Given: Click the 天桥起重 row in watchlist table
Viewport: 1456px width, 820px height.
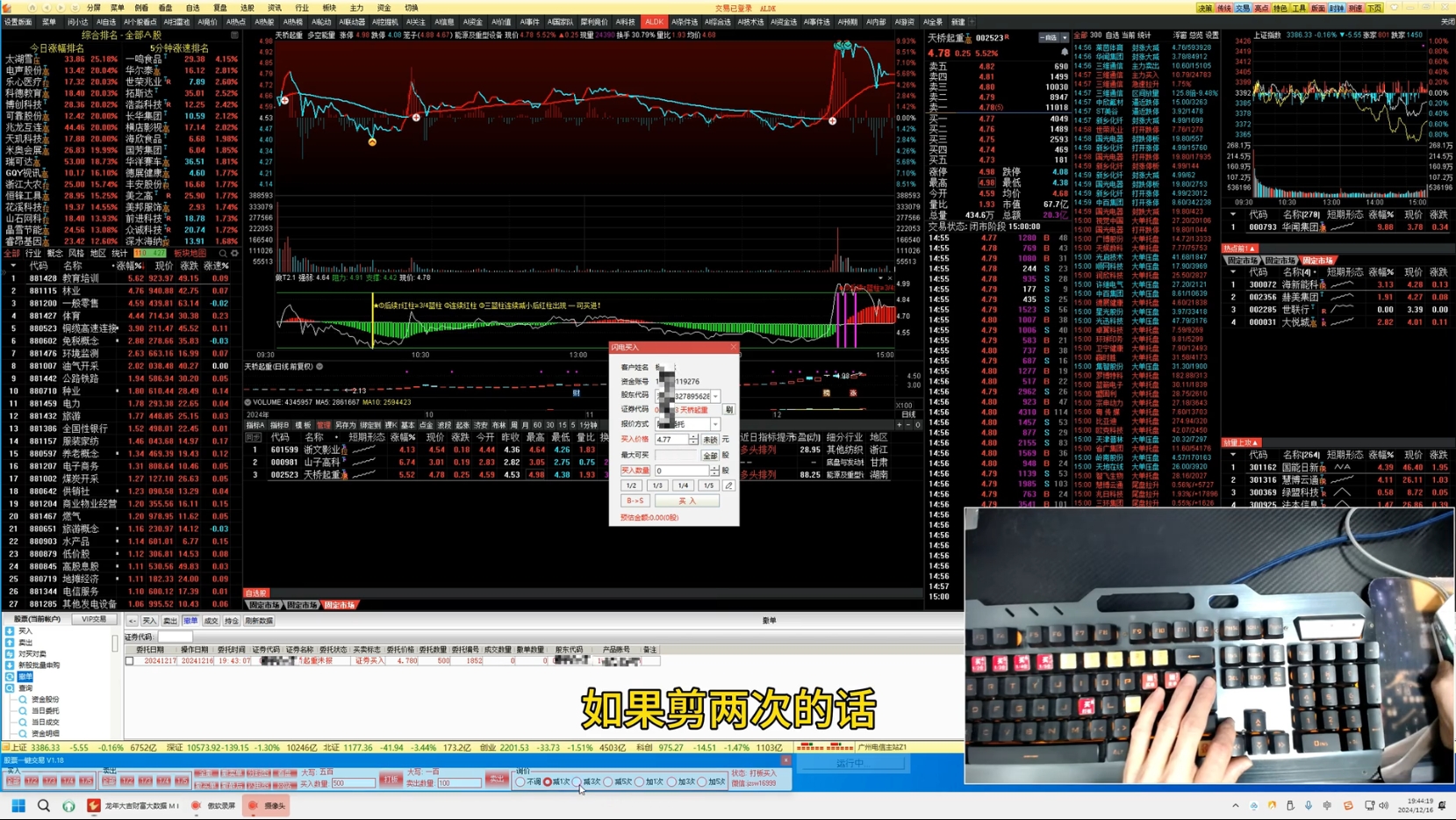Looking at the screenshot, I should [582, 475].
